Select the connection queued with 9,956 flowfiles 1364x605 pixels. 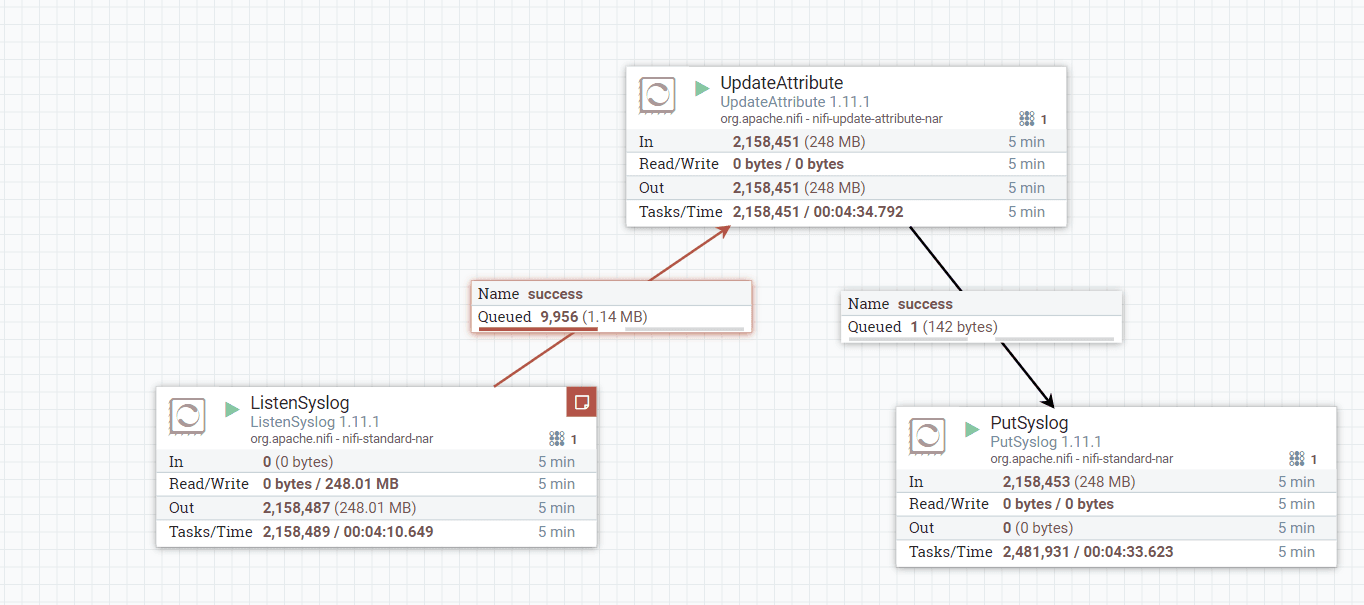pyautogui.click(x=611, y=306)
